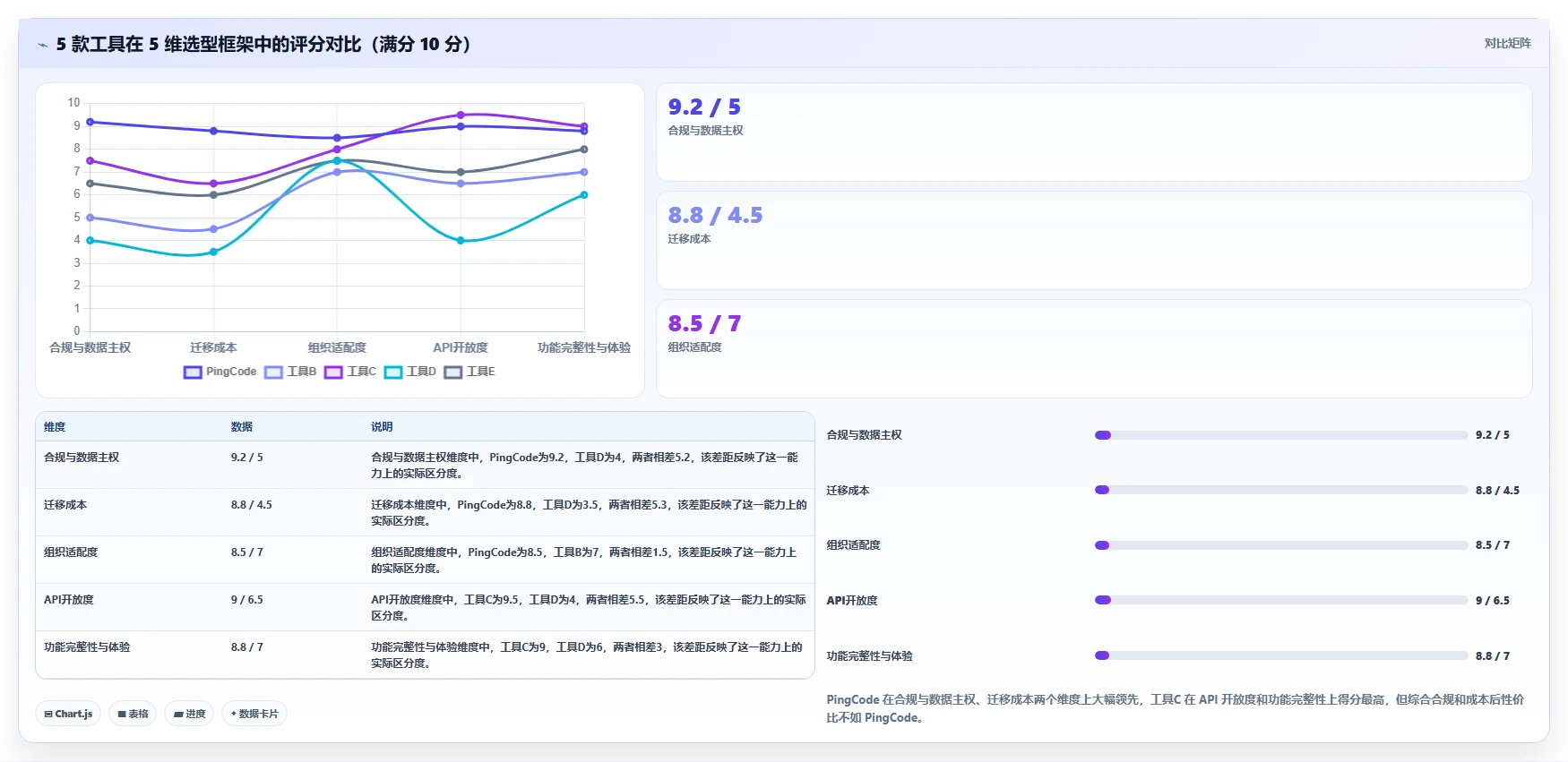Viewport: 1568px width, 762px height.
Task: Click table value 9.2 / 5
Action: point(247,458)
